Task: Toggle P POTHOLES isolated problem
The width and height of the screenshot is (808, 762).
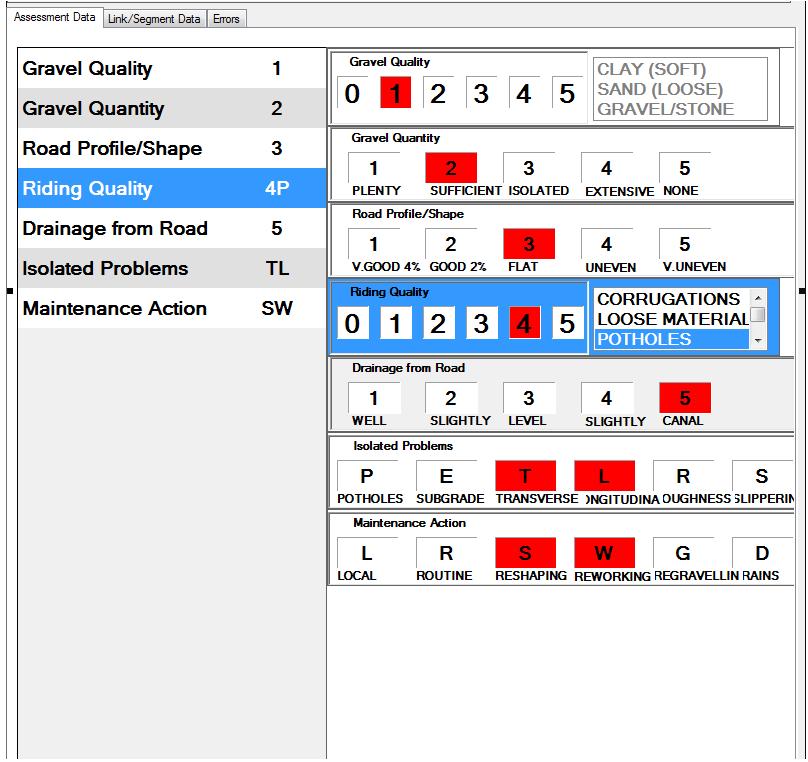Action: point(367,477)
